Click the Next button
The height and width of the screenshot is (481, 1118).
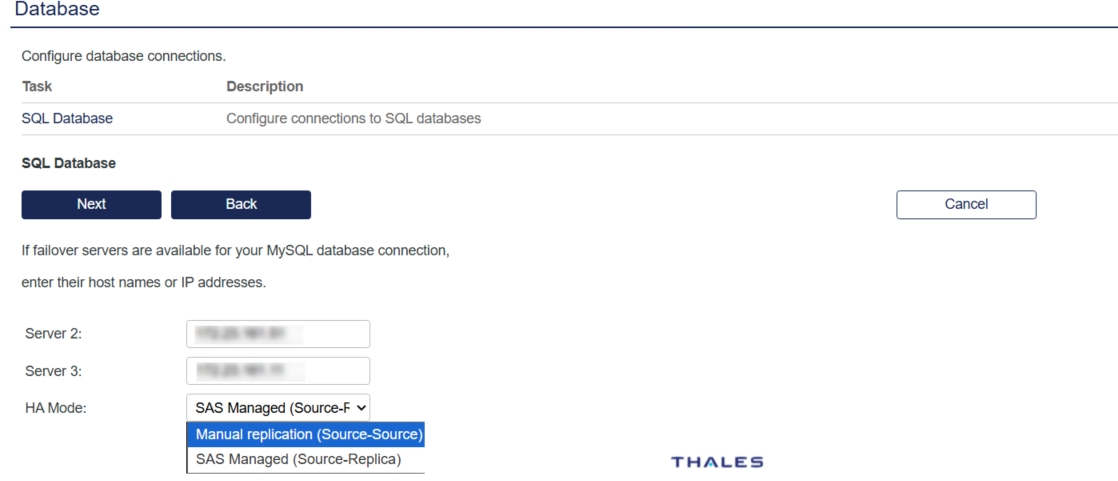[91, 204]
